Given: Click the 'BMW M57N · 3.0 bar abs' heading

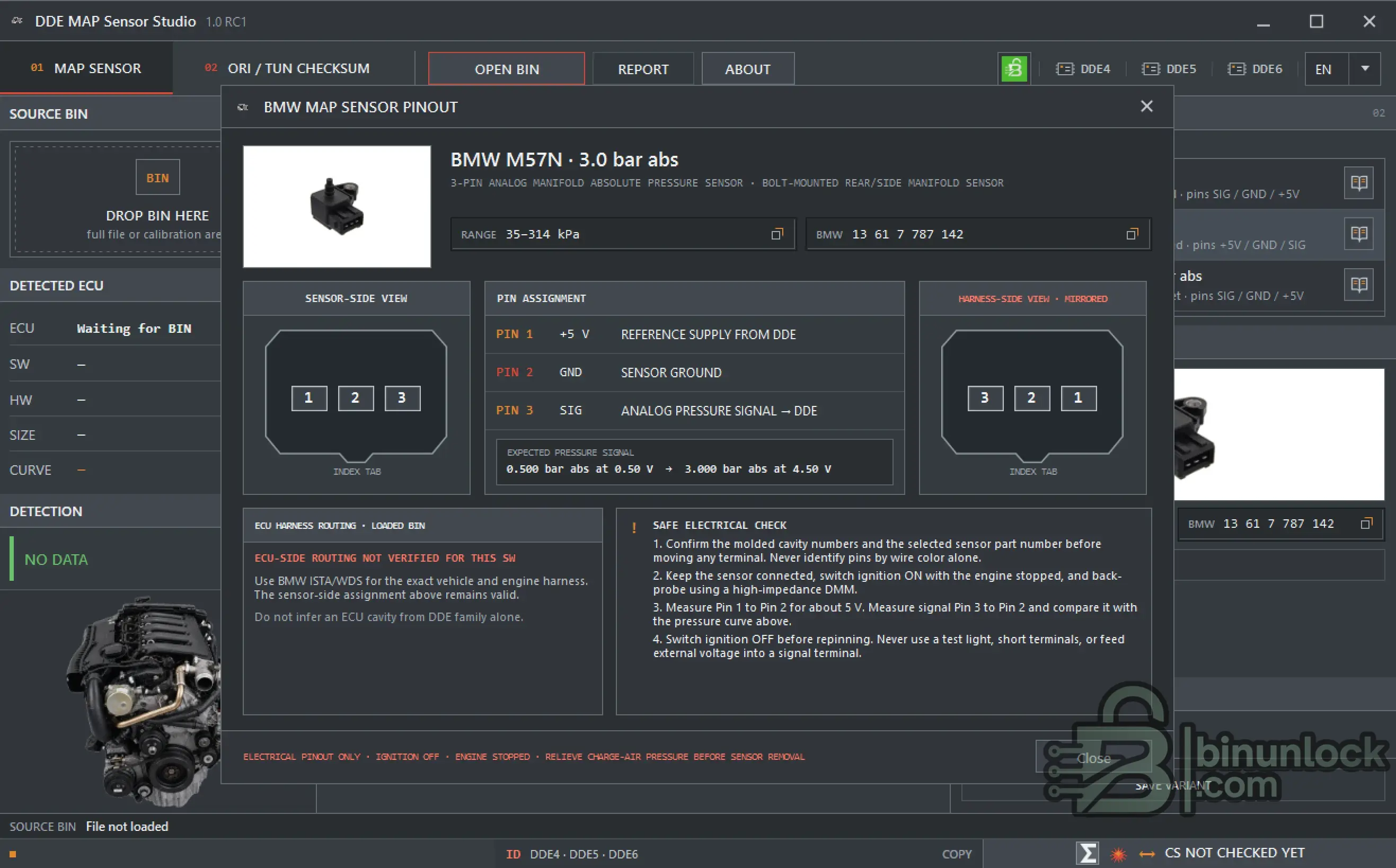Looking at the screenshot, I should 564,159.
